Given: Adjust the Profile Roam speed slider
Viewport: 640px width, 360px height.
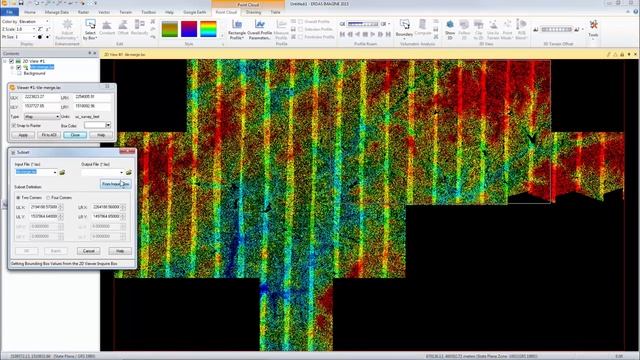Looking at the screenshot, I should pyautogui.click(x=363, y=24).
